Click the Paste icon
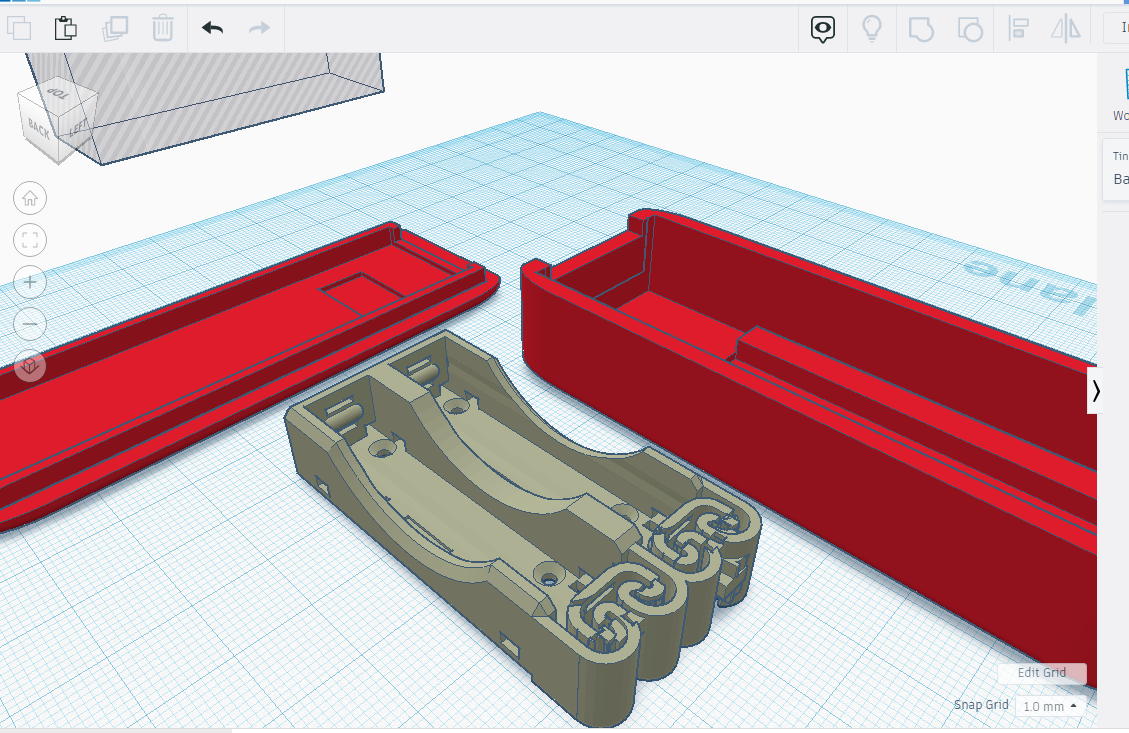Image resolution: width=1129 pixels, height=733 pixels. click(66, 27)
